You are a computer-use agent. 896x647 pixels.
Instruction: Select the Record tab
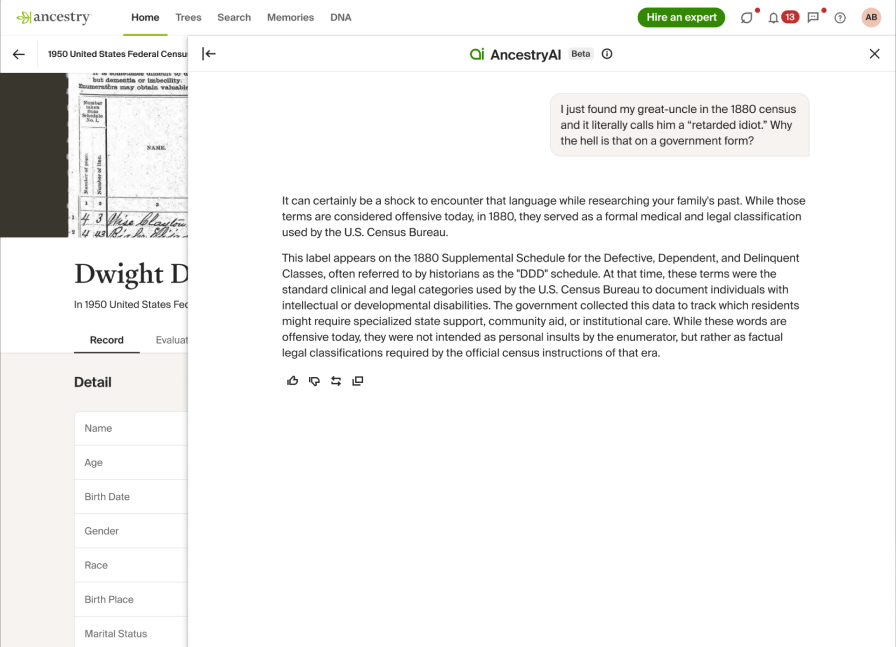click(107, 340)
